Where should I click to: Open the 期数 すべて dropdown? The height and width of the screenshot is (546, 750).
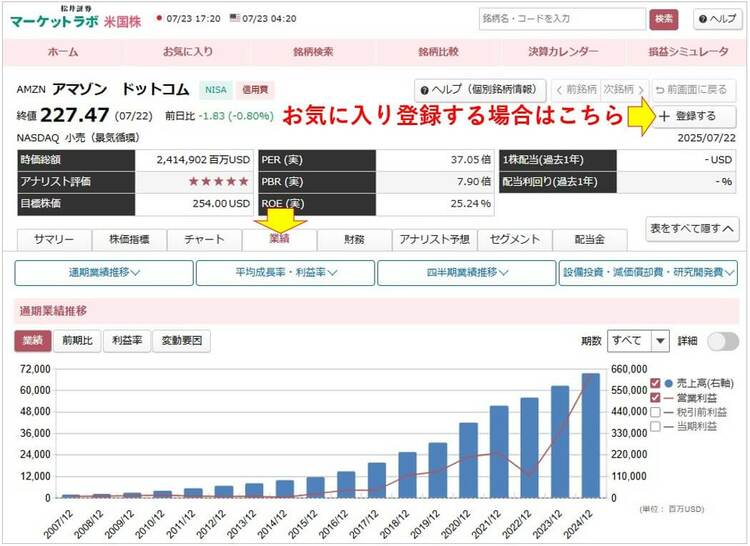click(638, 341)
